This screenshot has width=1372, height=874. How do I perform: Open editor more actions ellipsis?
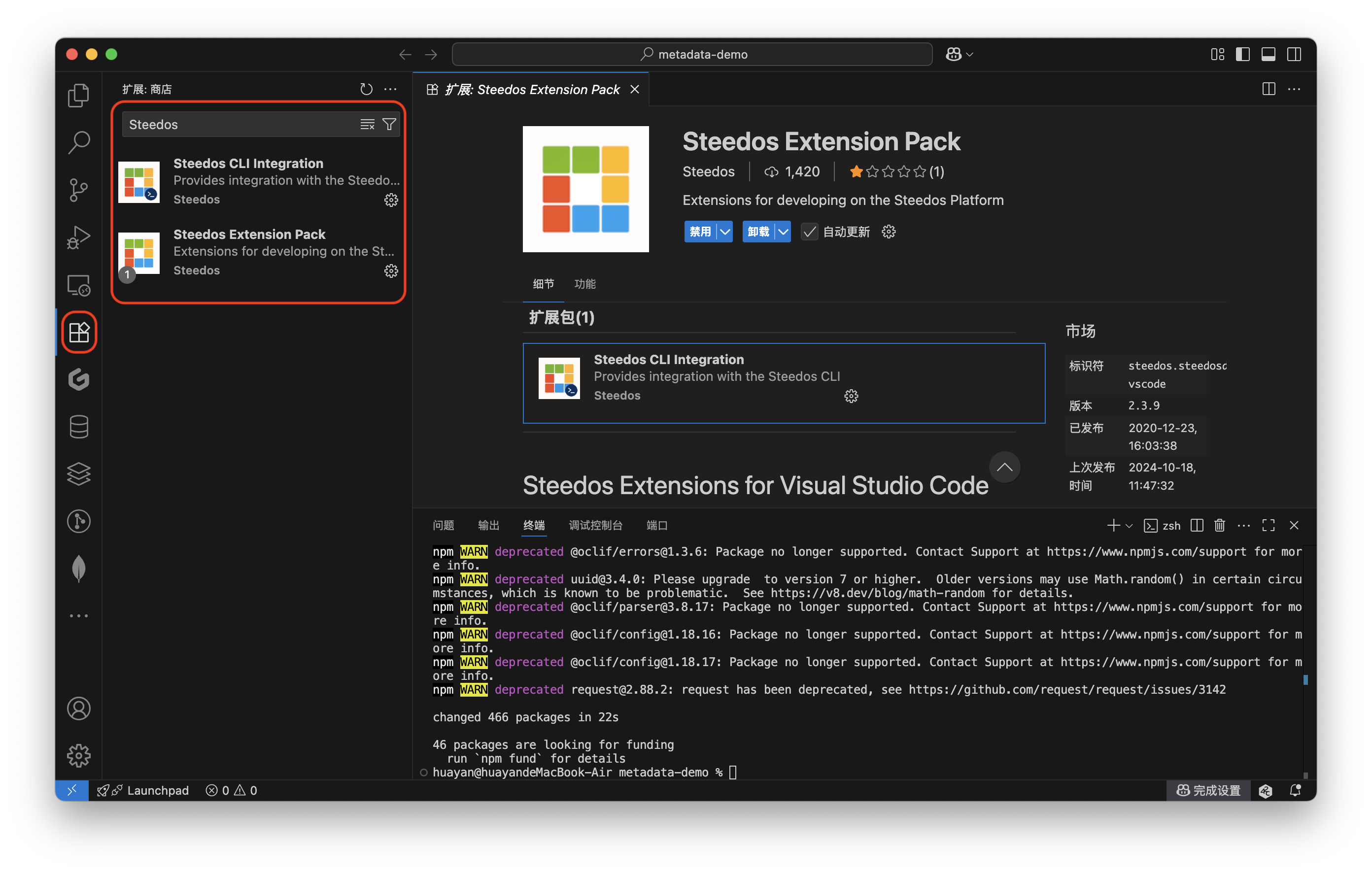coord(1294,90)
